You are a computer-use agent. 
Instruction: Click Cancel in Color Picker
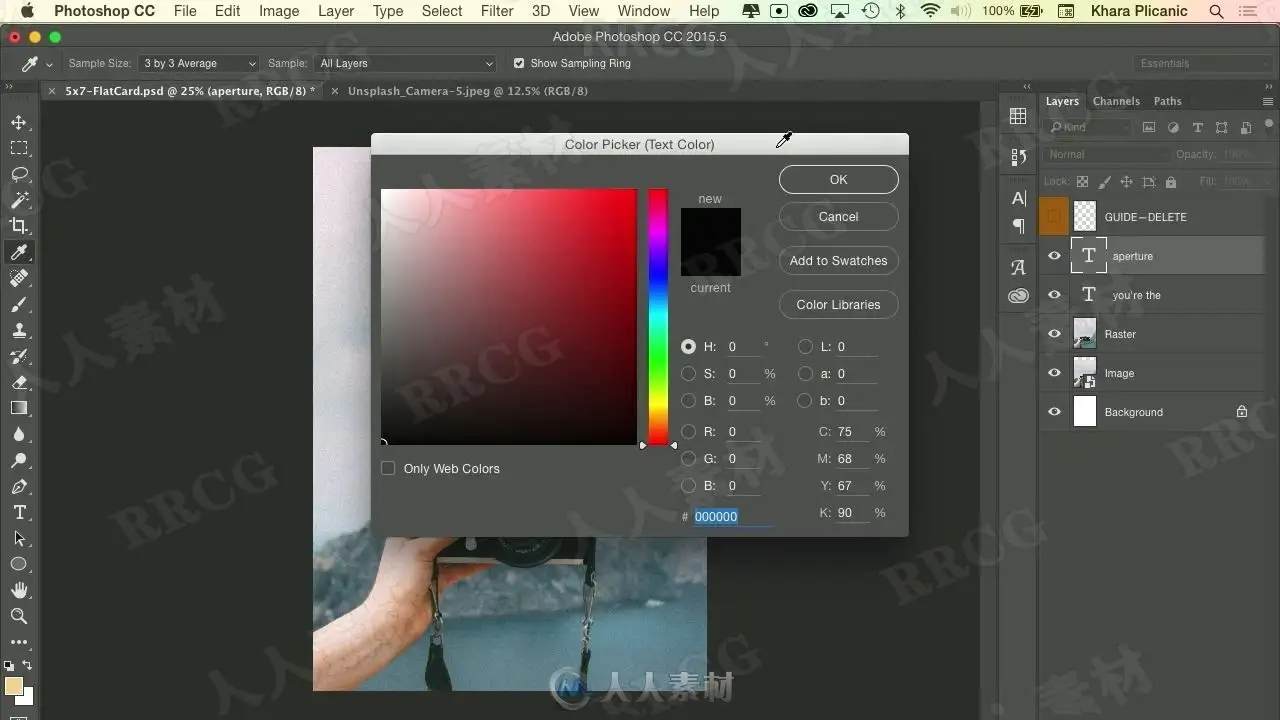[x=838, y=217]
